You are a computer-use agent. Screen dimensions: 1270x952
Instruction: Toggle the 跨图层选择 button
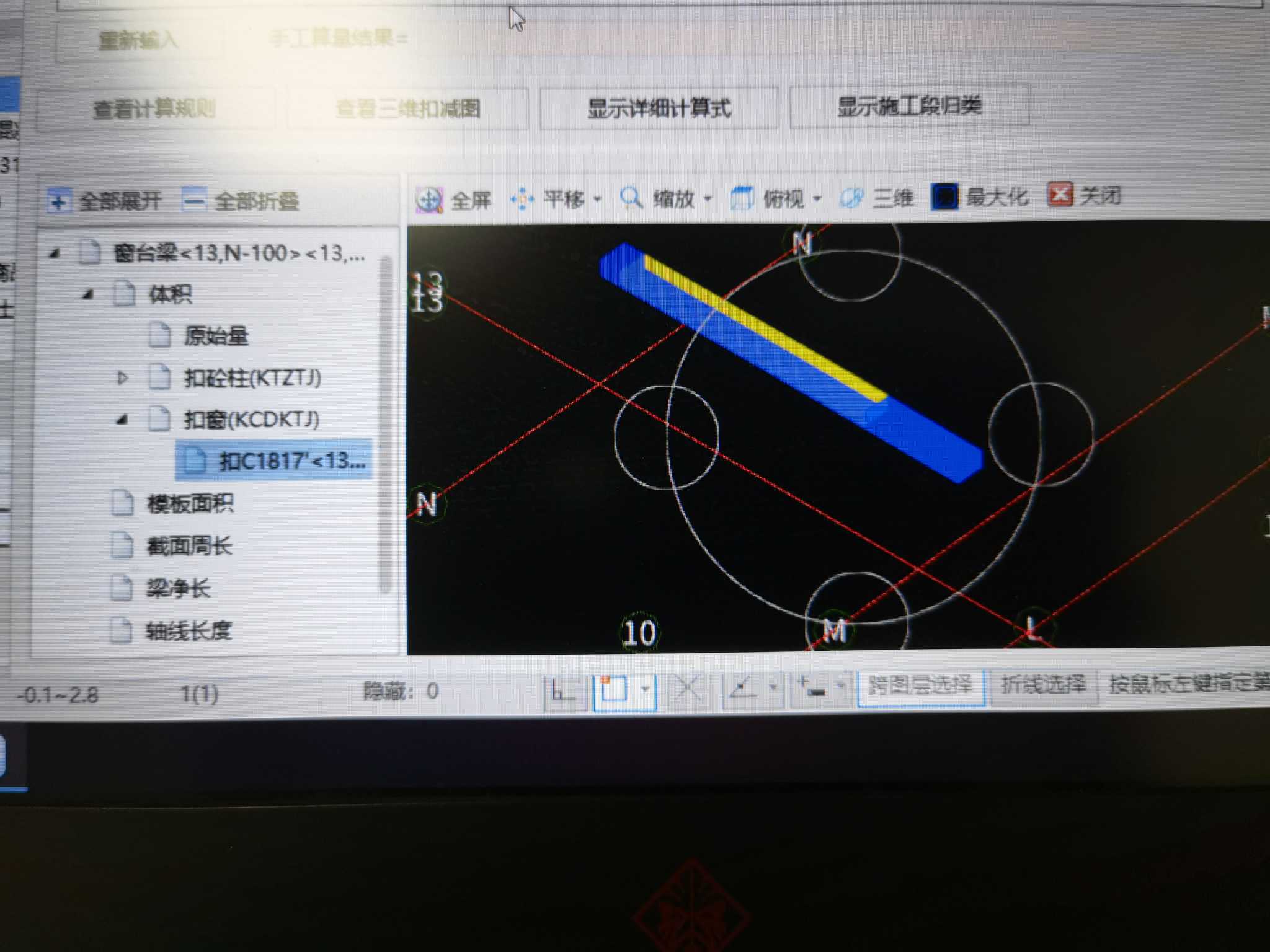coord(920,686)
